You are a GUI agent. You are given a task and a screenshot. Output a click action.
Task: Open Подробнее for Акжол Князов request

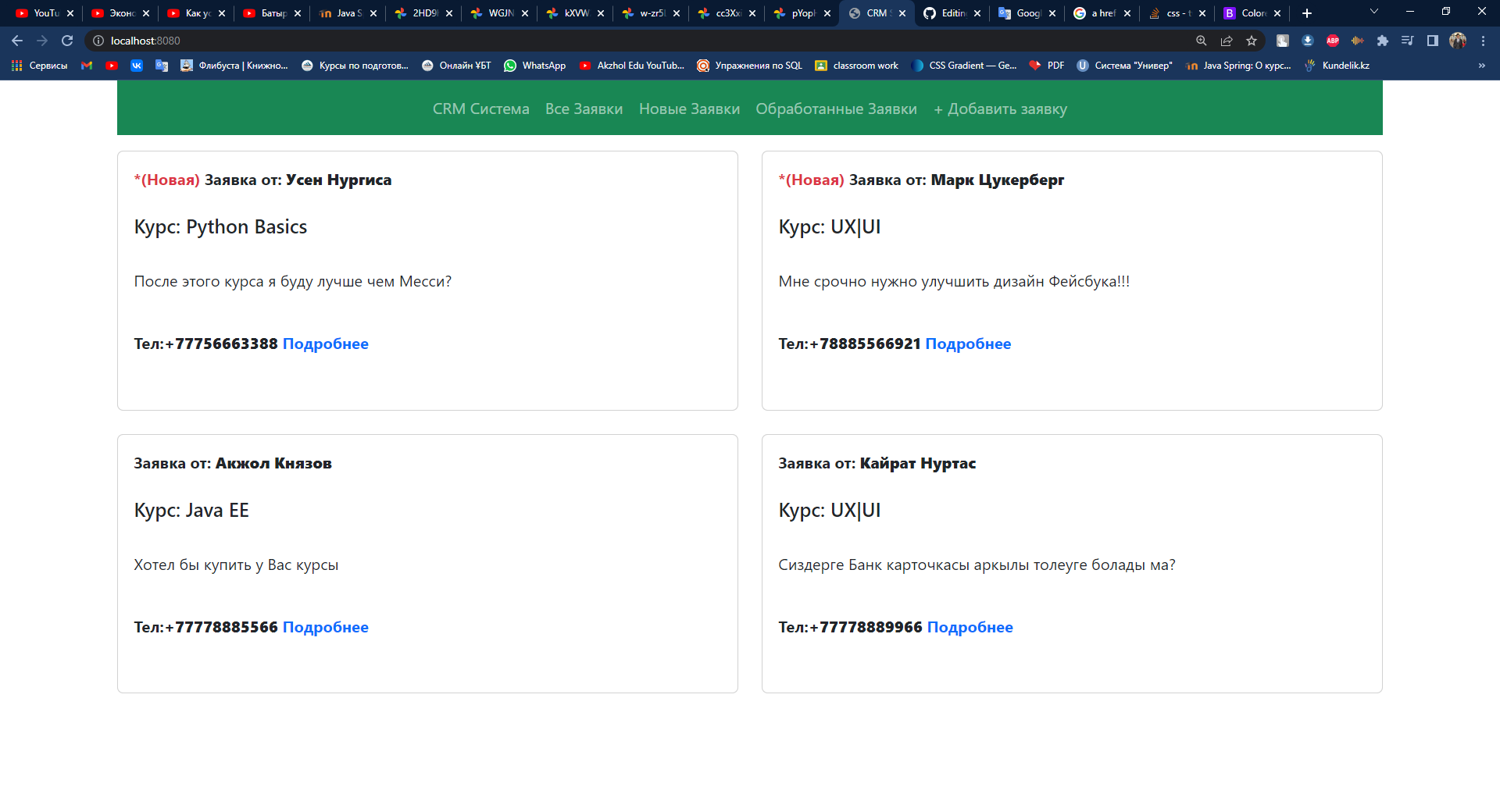pos(325,628)
